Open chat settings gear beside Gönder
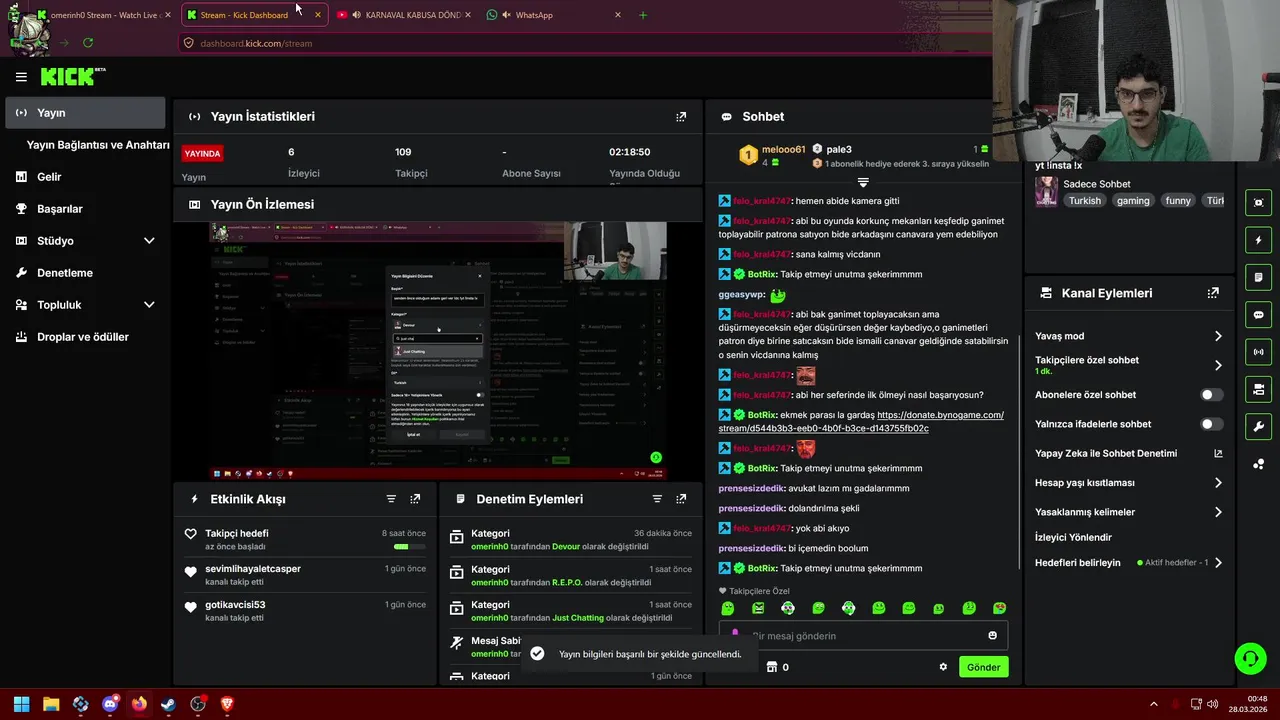The height and width of the screenshot is (720, 1280). click(x=943, y=667)
